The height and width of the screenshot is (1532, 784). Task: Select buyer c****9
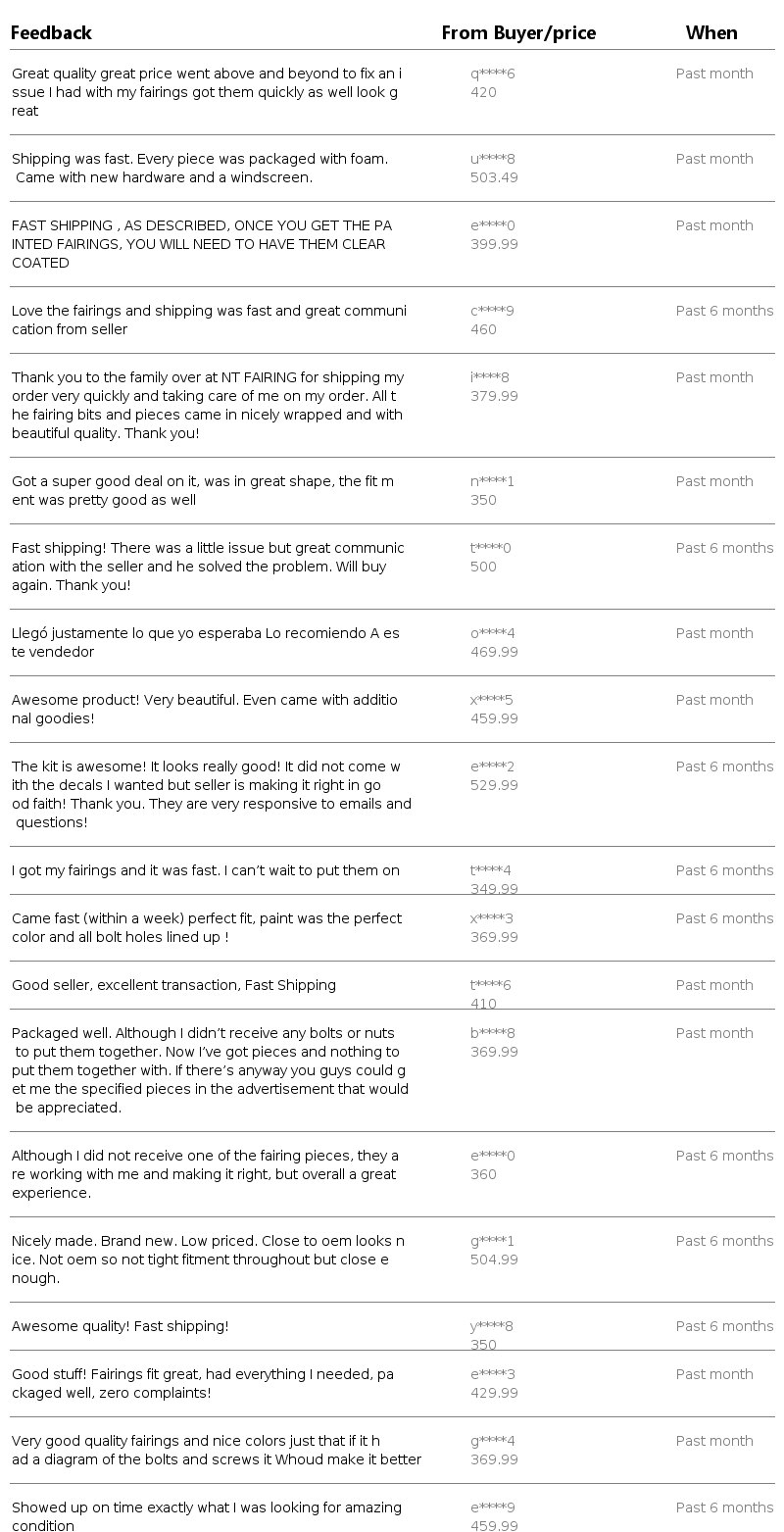click(x=492, y=312)
